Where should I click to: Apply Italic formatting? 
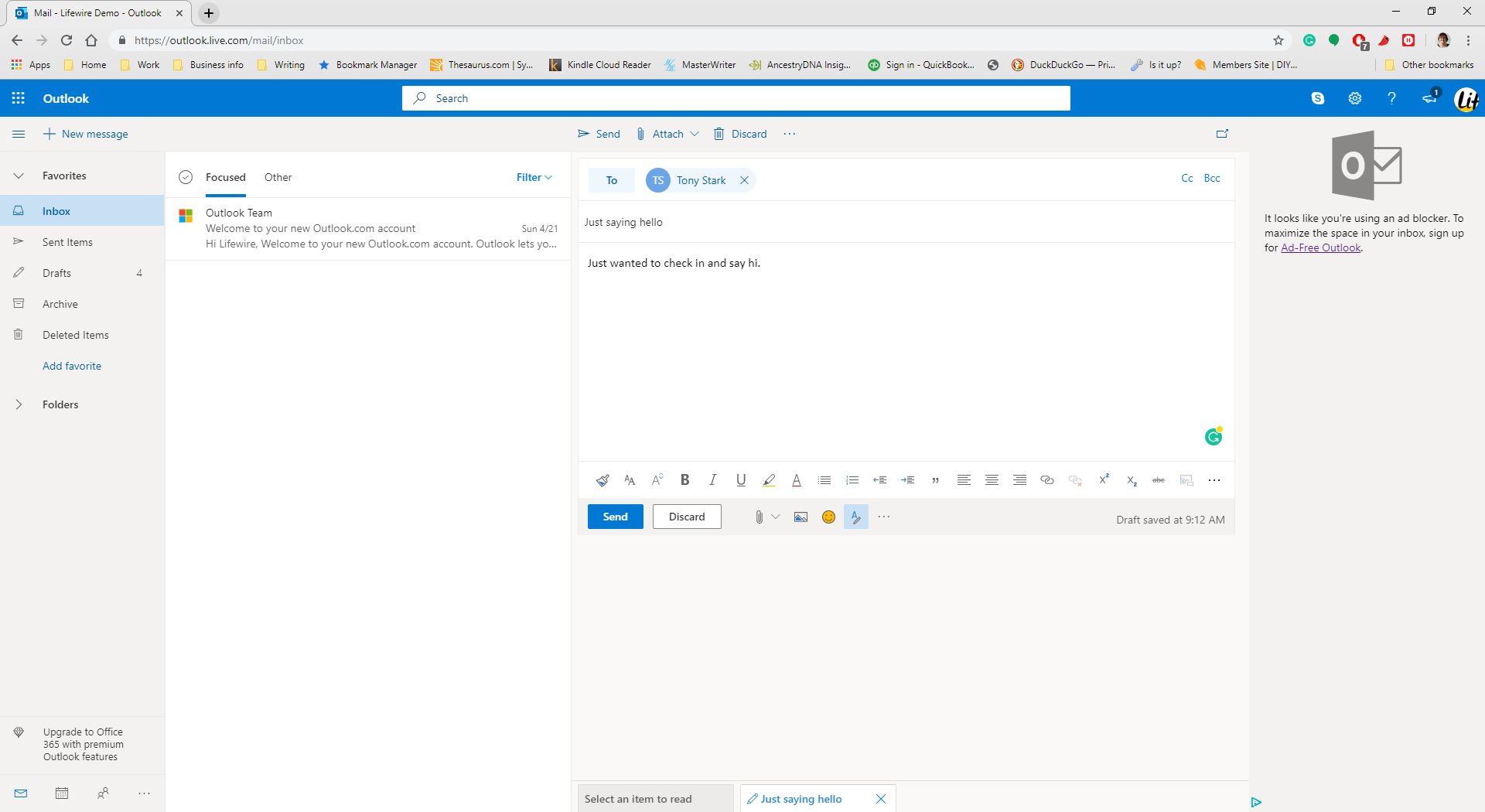(x=712, y=479)
